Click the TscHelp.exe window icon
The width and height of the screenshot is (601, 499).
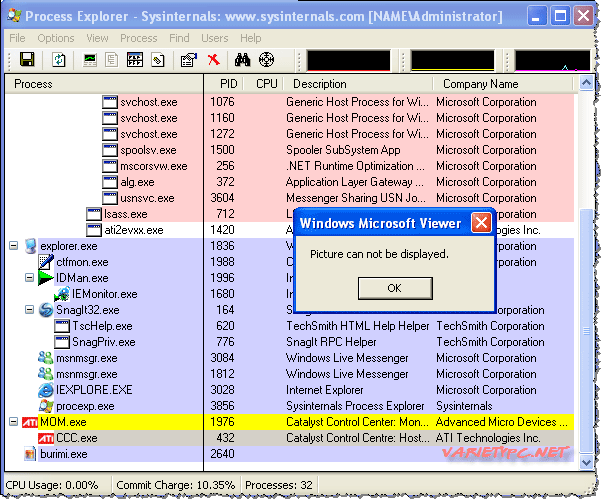tap(62, 326)
